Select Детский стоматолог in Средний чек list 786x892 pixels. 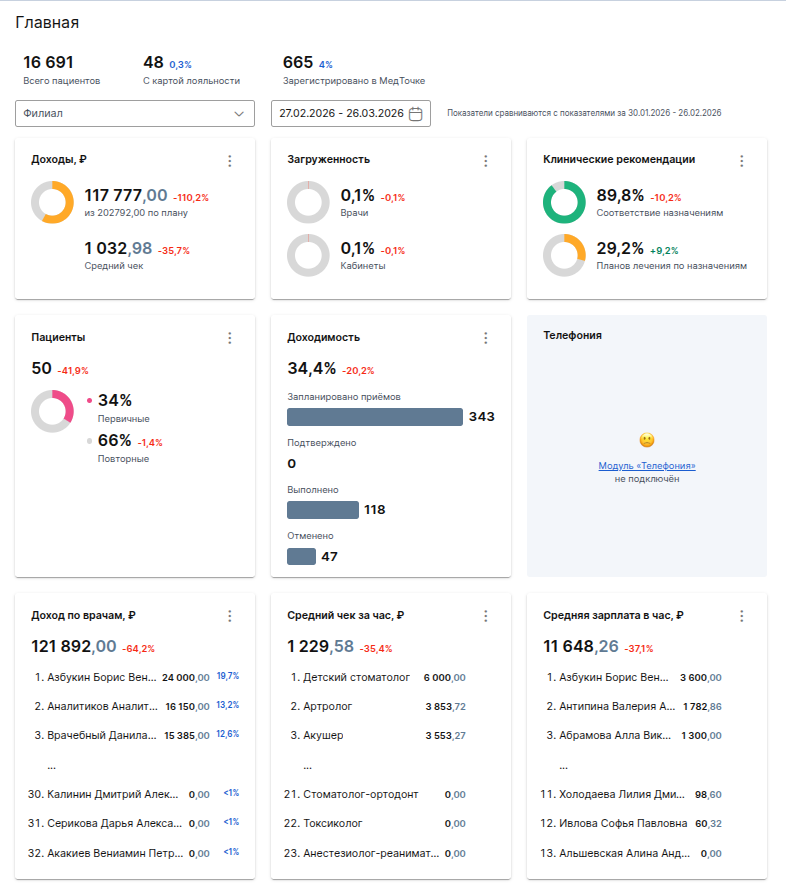[356, 677]
